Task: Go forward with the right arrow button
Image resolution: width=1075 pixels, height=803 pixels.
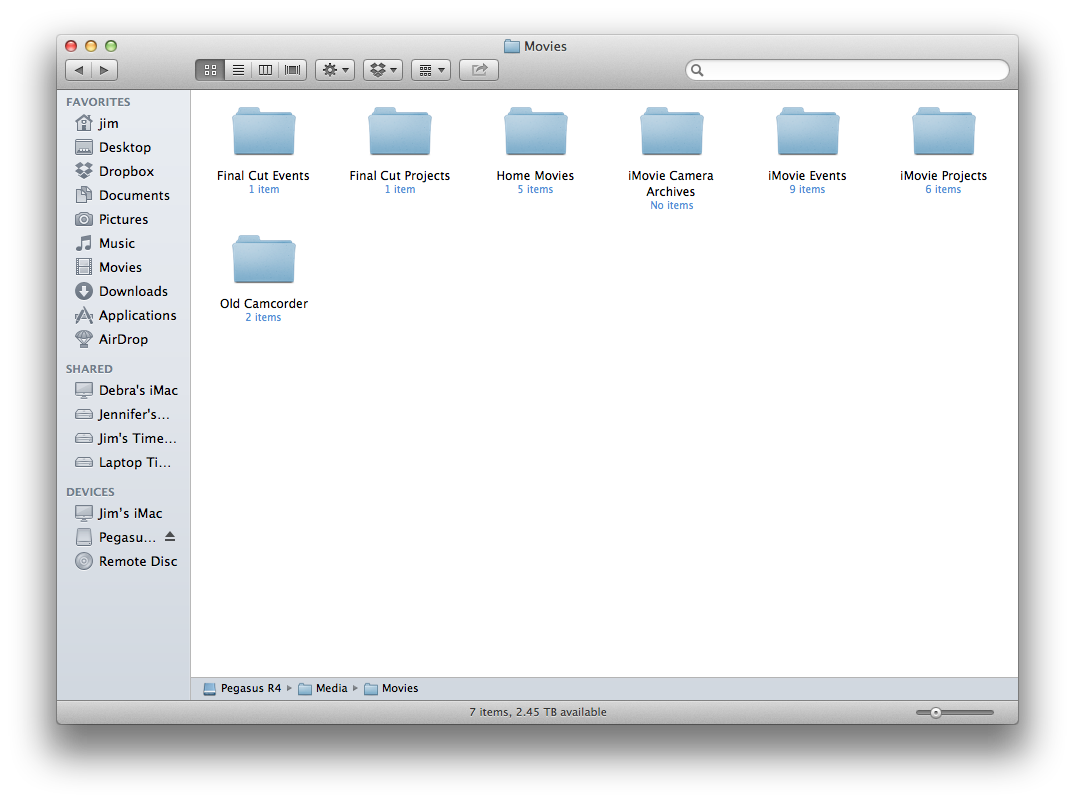Action: click(x=104, y=70)
